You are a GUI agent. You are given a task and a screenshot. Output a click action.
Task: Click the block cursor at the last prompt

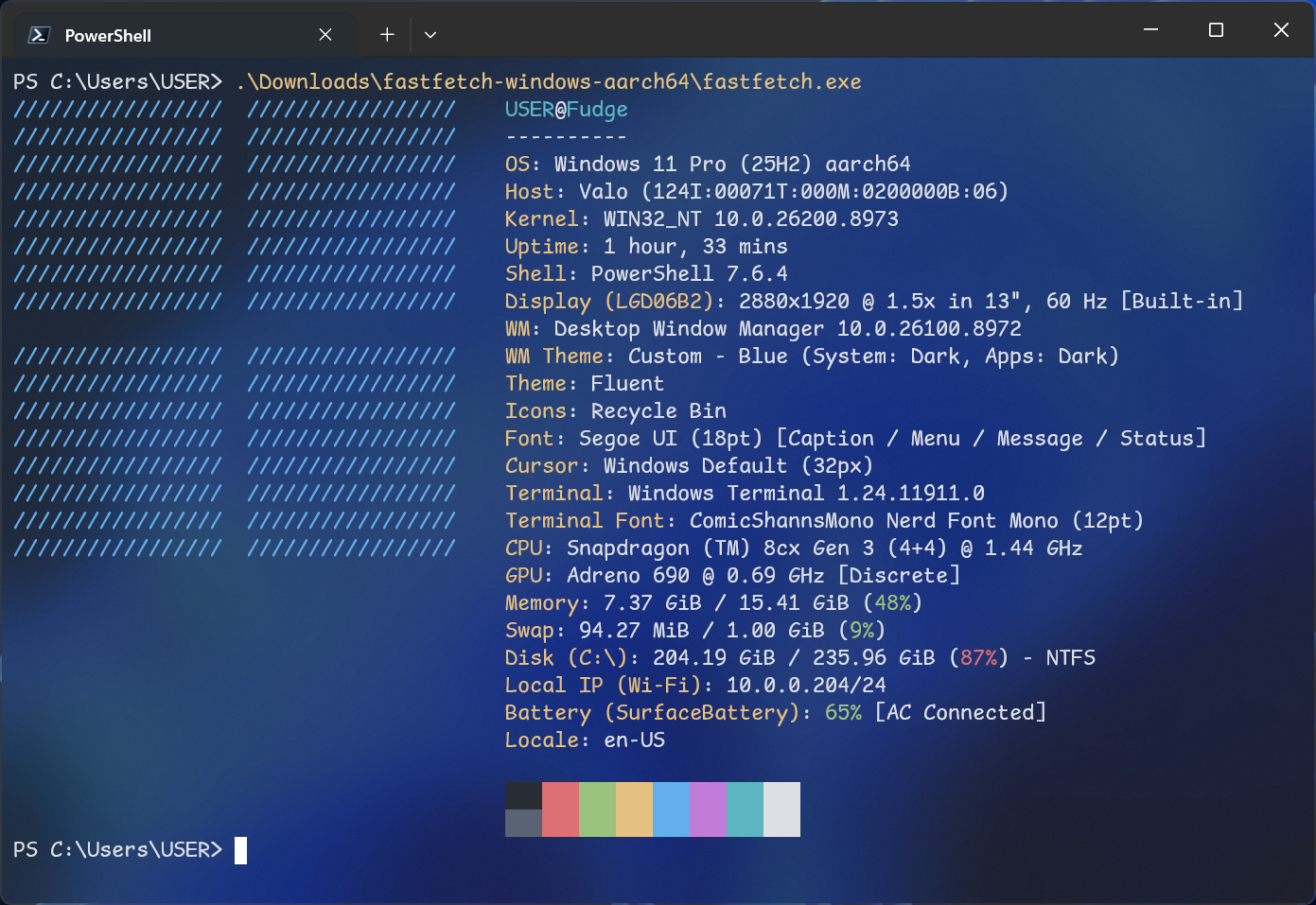240,850
